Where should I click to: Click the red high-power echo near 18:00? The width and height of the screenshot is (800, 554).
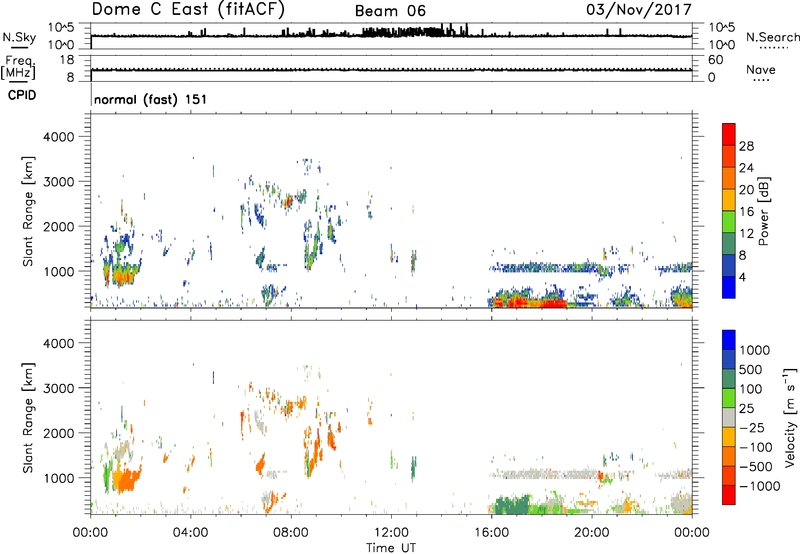[x=554, y=303]
